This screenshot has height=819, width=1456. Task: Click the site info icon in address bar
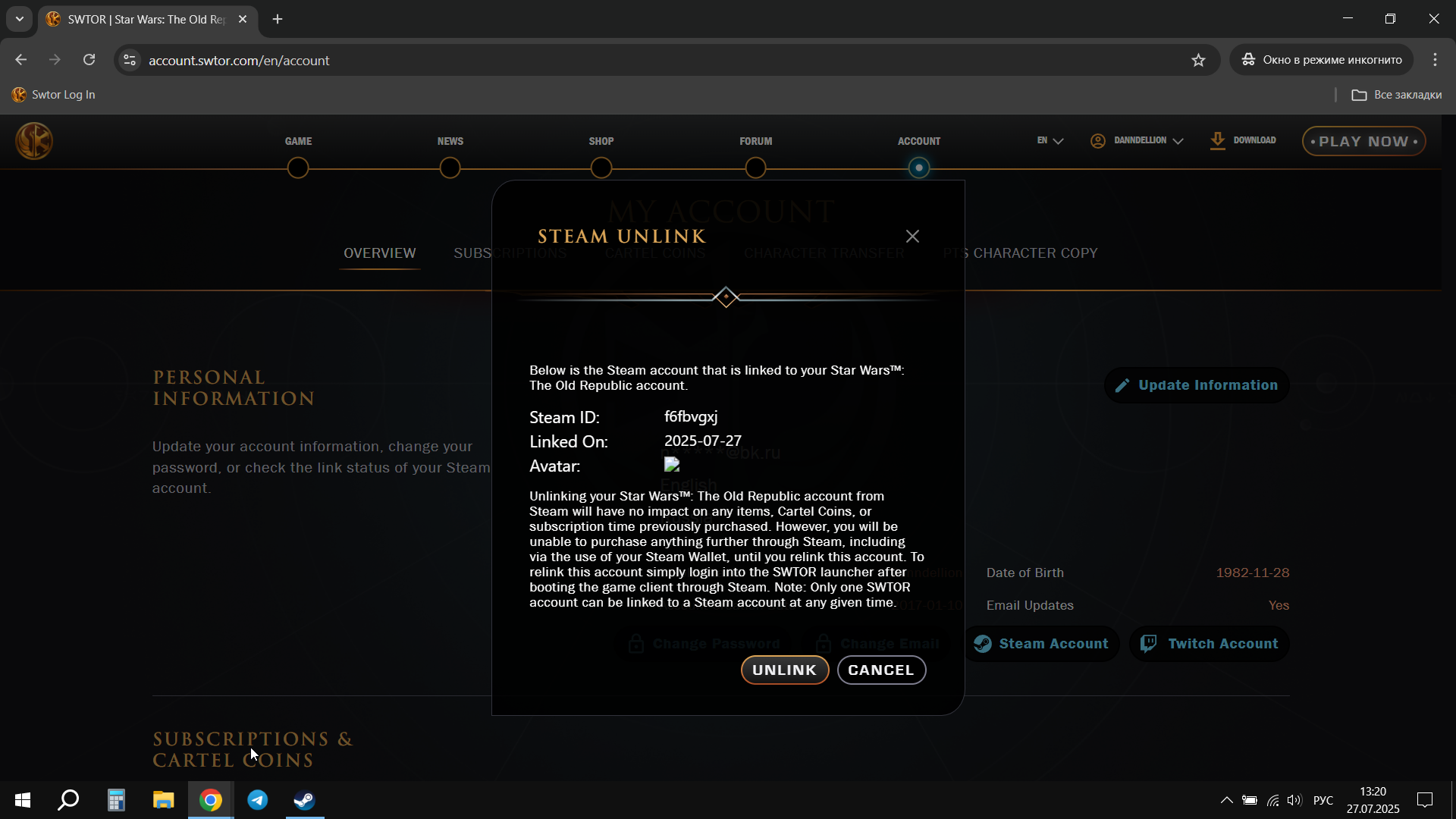pos(130,60)
